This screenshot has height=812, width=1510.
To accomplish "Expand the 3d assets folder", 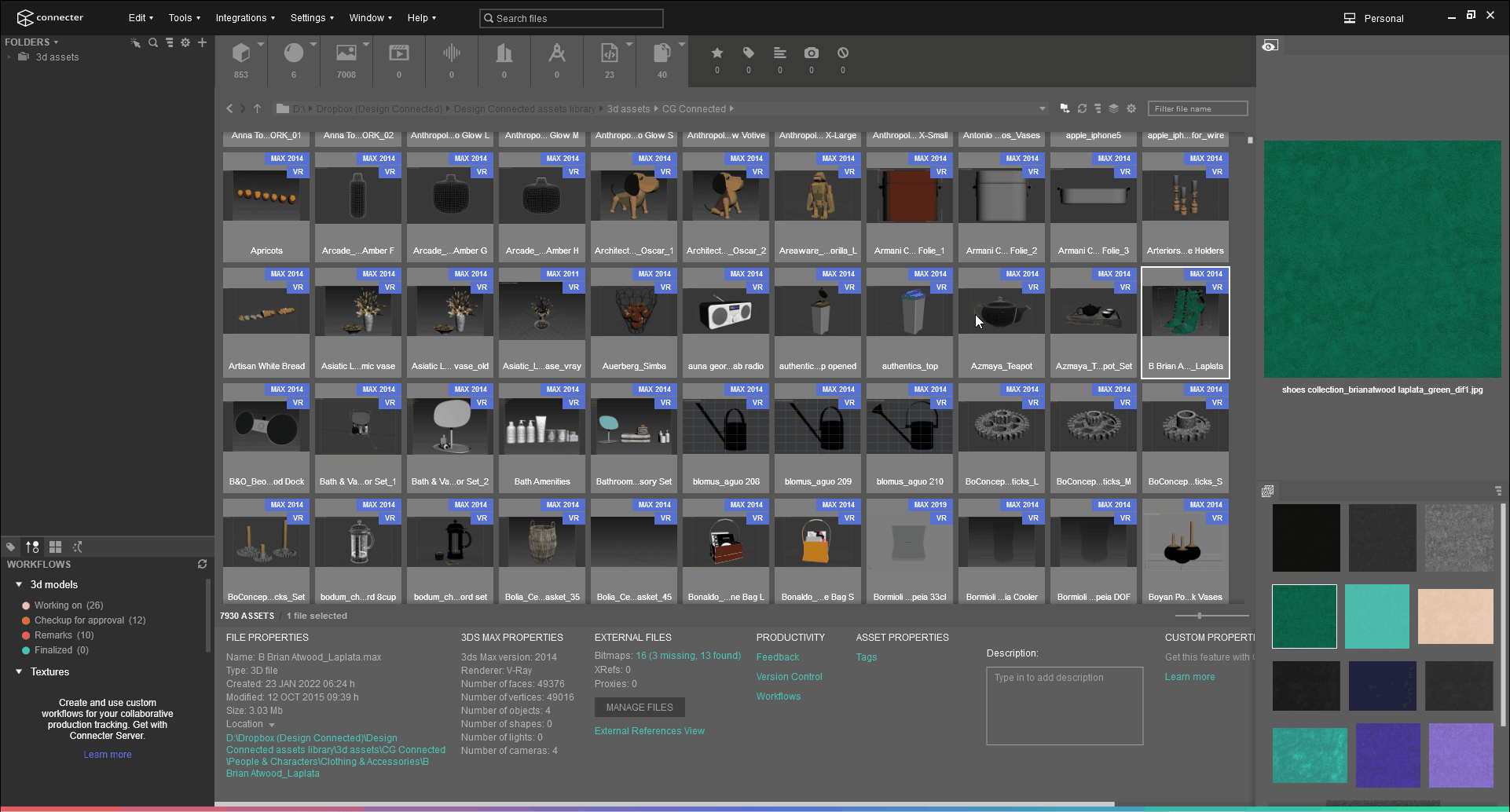I will click(9, 57).
